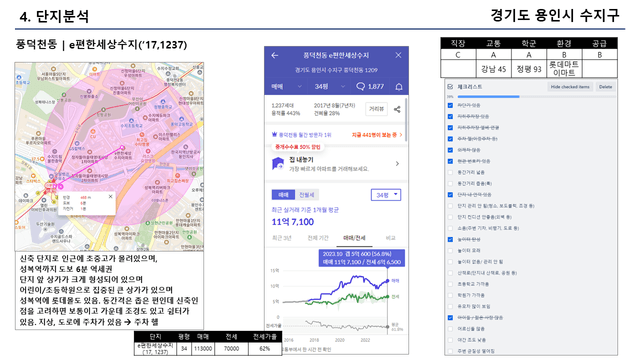
Task: Click the house icon for 집 내놓기
Action: (278, 163)
